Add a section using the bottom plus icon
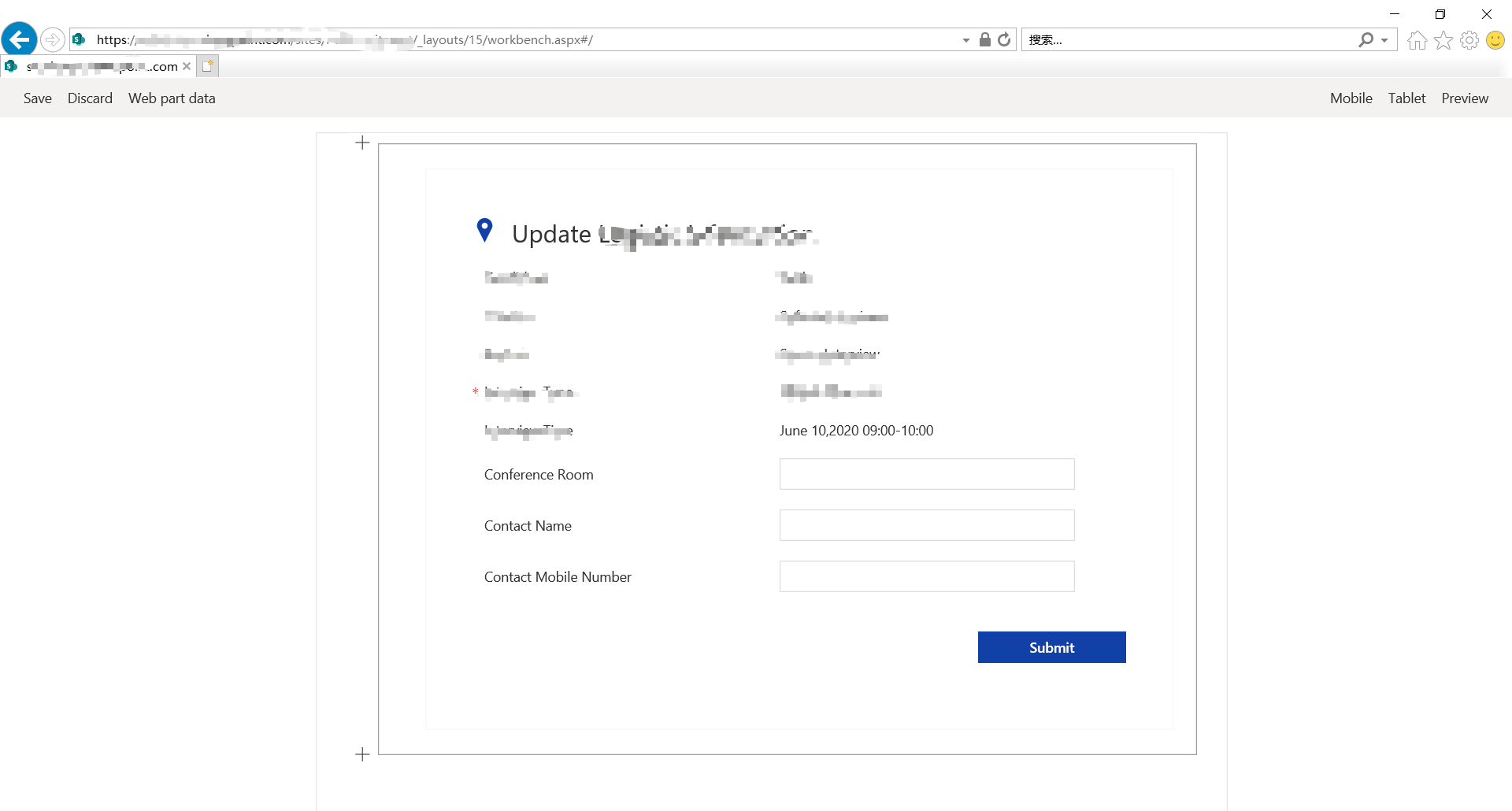This screenshot has height=811, width=1512. tap(361, 754)
